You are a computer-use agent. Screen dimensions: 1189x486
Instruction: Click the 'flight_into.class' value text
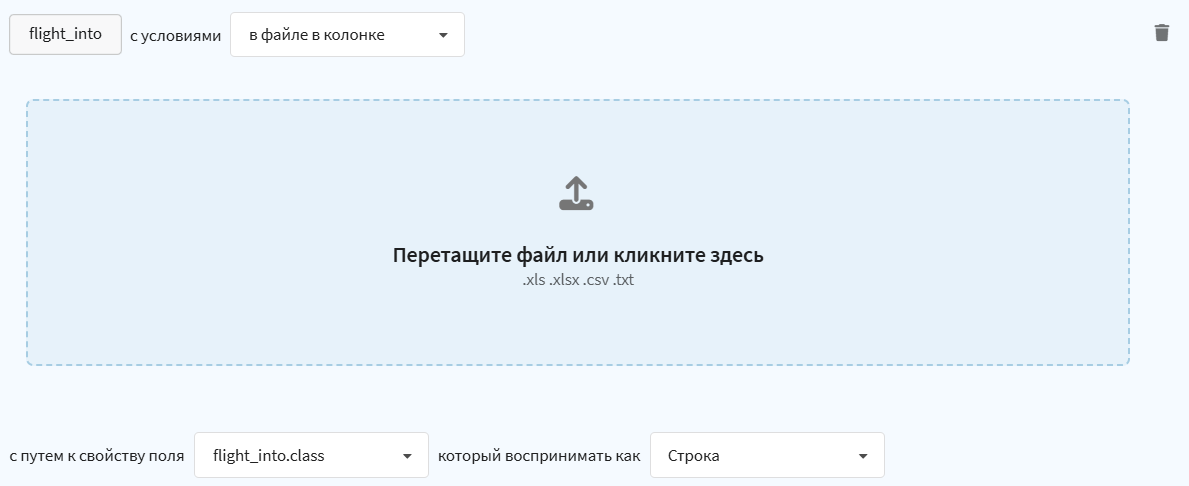click(x=268, y=456)
